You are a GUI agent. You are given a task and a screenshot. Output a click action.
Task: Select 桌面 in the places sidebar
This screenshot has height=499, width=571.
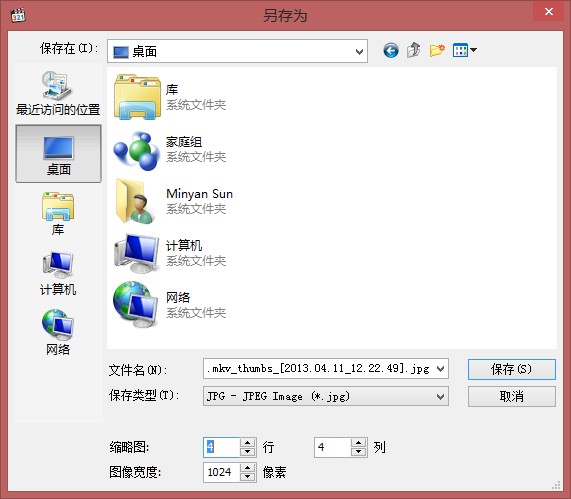(58, 154)
